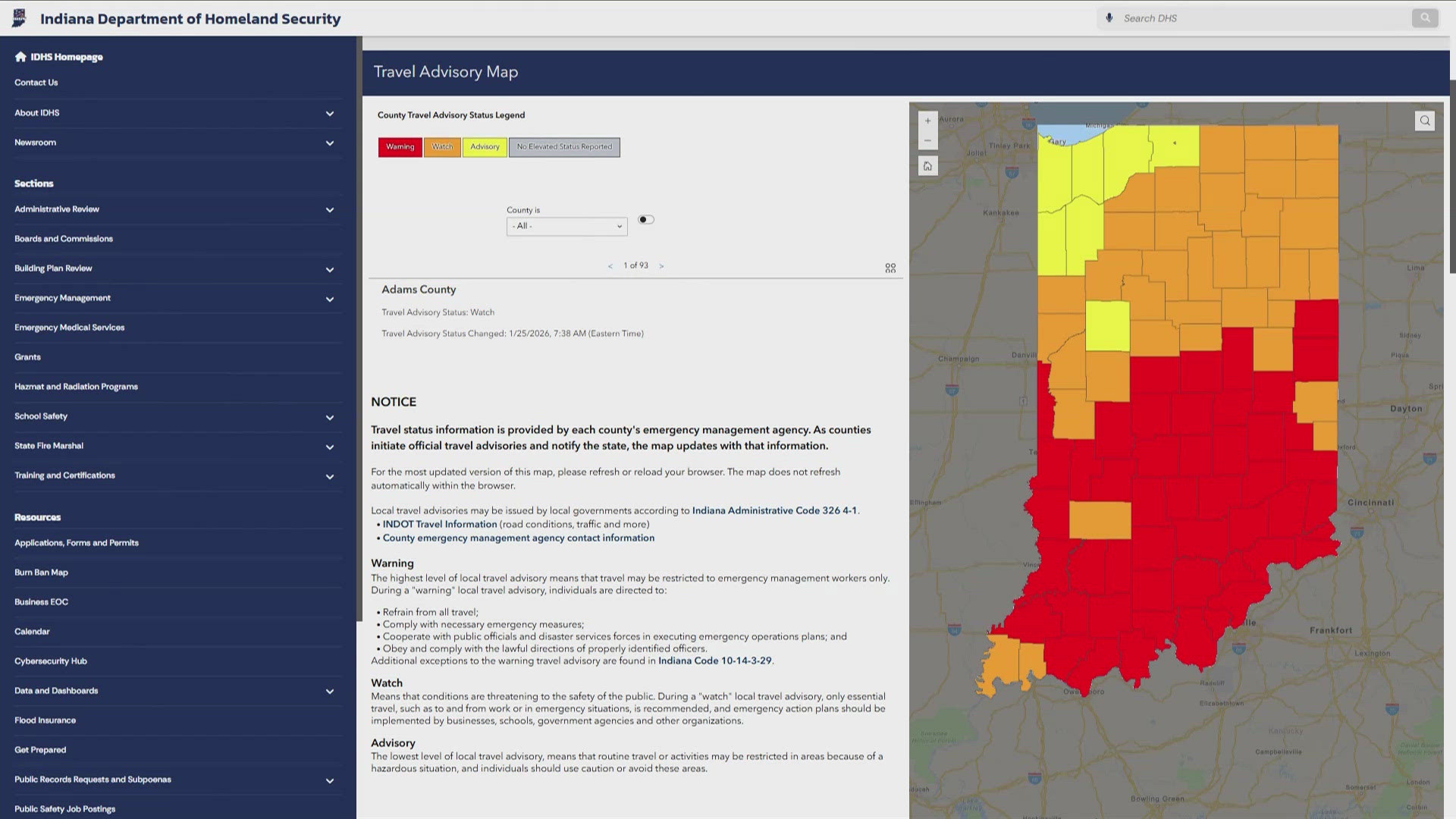Follow the INDOT Travel Information link
This screenshot has height=819, width=1456.
point(440,523)
